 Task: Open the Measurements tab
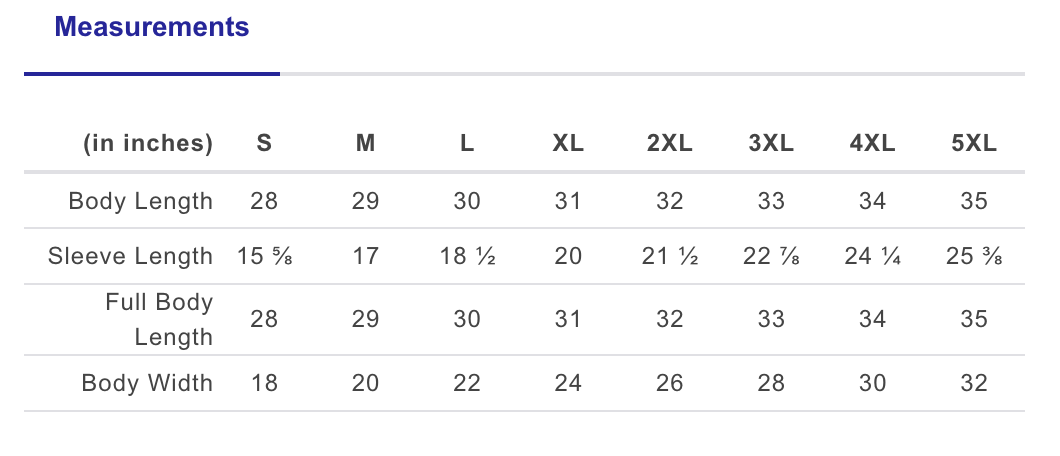pyautogui.click(x=152, y=28)
